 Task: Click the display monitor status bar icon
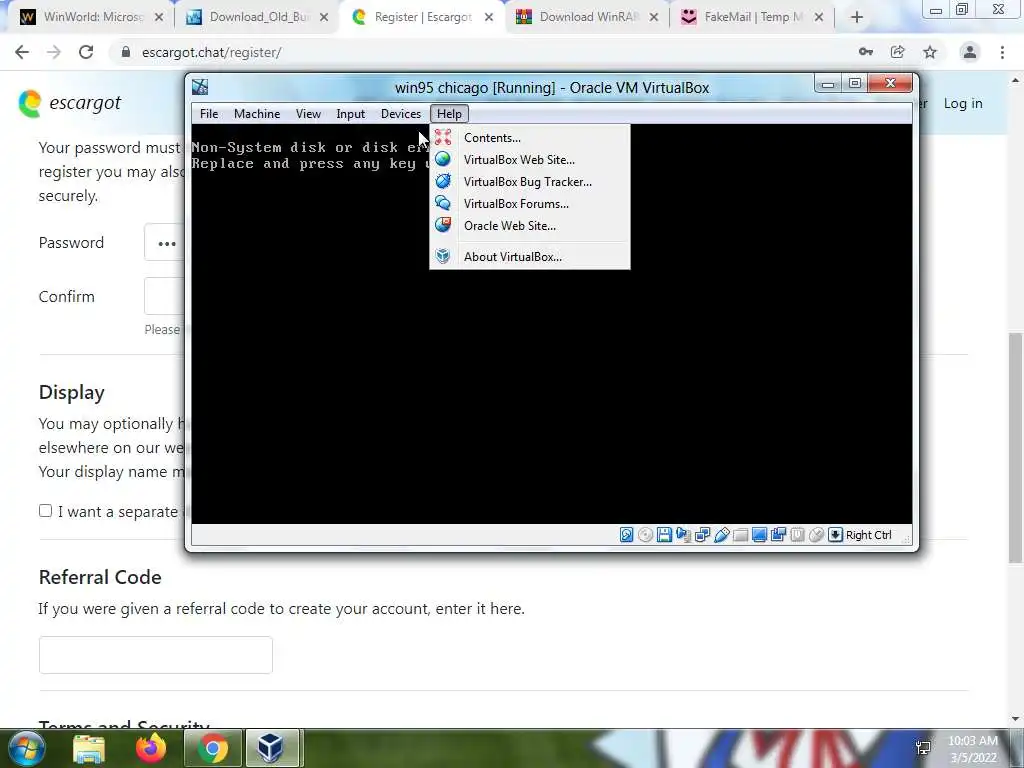click(759, 535)
